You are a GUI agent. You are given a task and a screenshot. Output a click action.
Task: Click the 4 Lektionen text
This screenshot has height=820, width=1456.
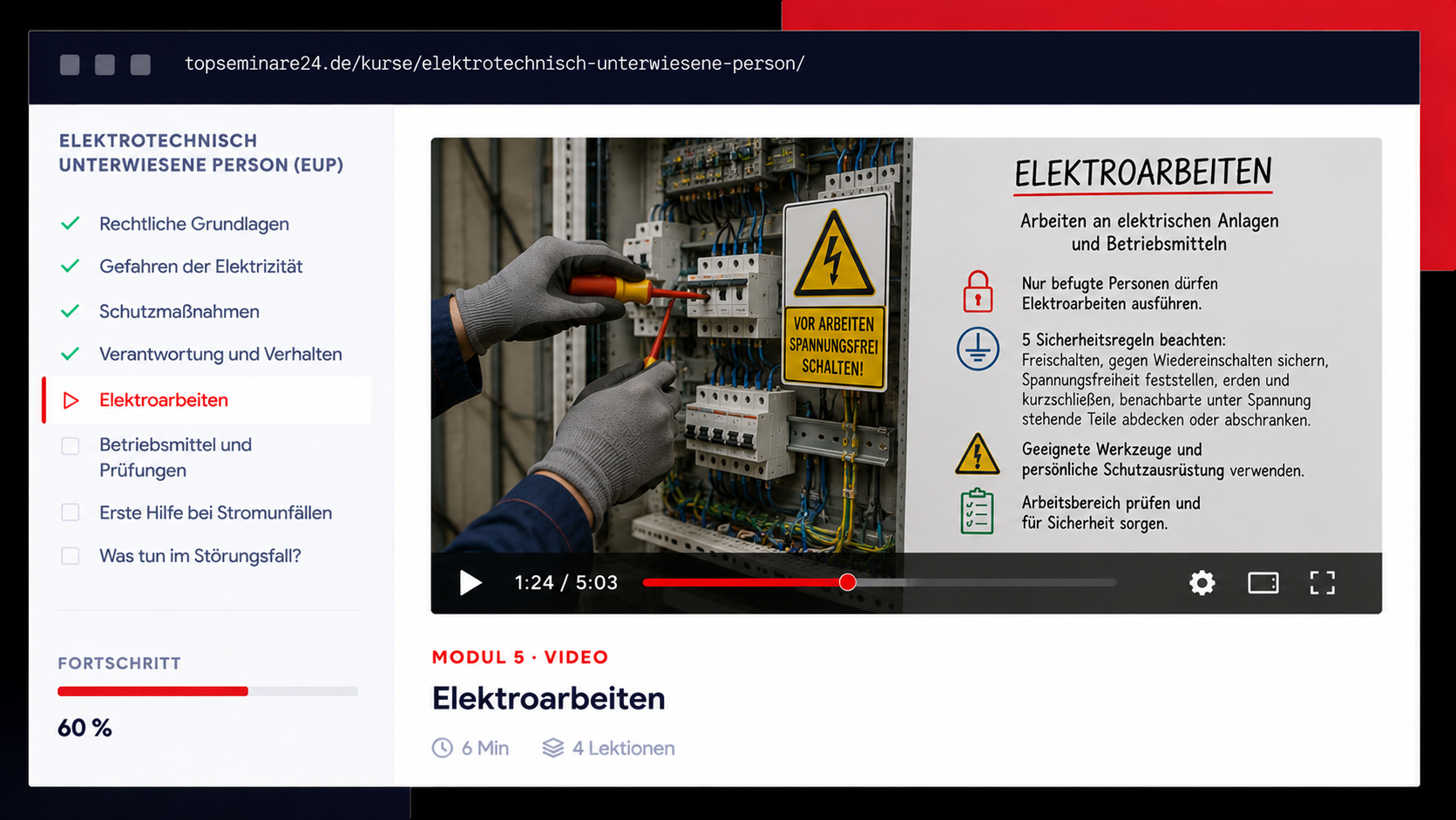(x=623, y=748)
